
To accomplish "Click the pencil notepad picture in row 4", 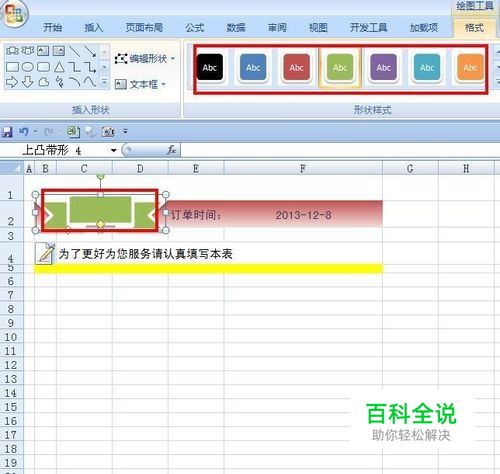I will pos(45,254).
